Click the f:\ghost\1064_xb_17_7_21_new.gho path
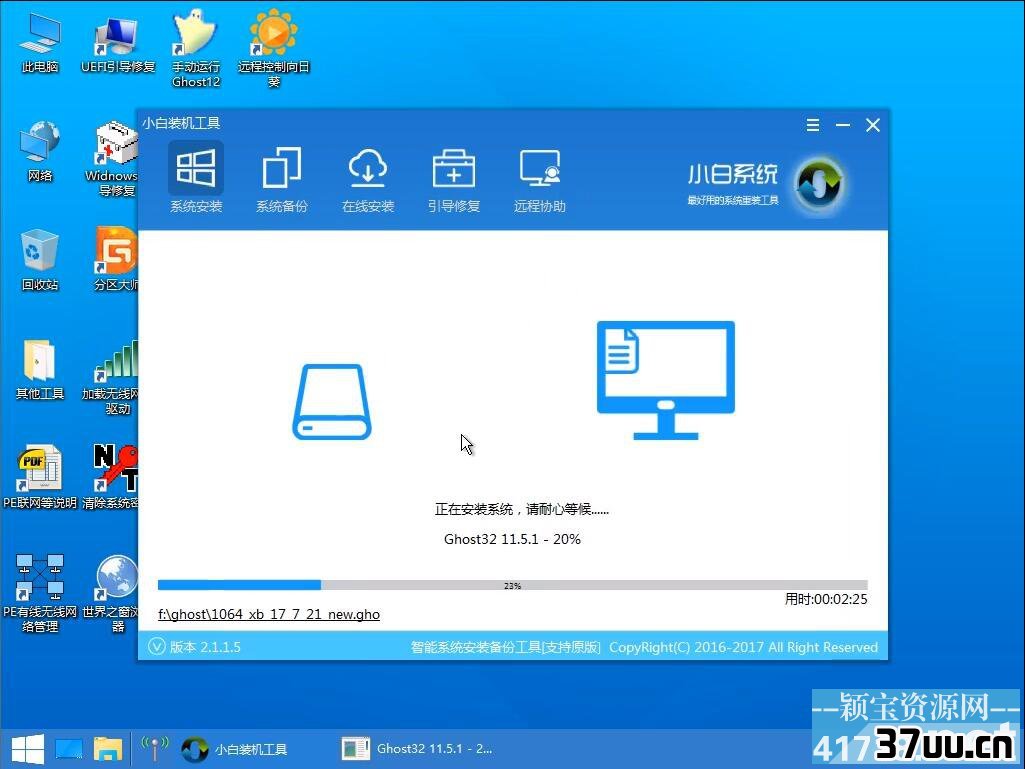 [269, 614]
